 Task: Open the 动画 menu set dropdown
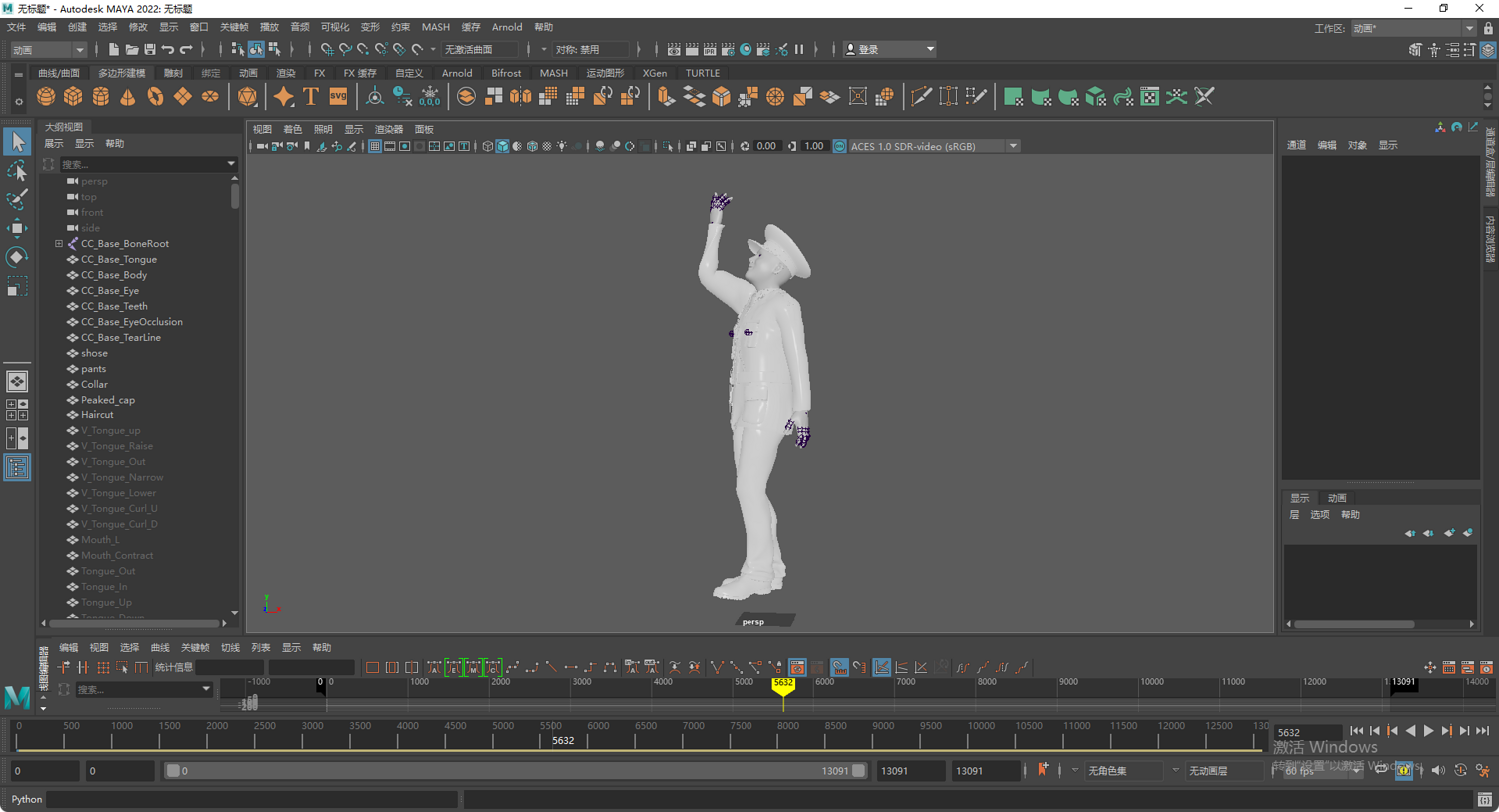48,49
